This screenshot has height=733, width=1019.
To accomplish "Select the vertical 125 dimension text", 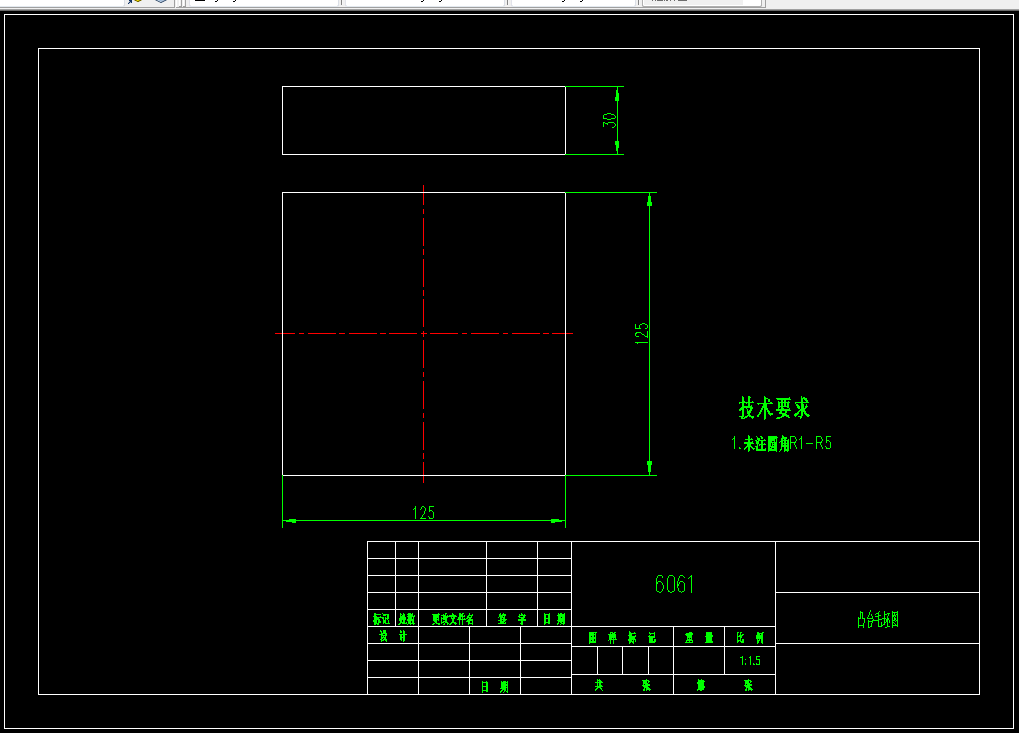I will (x=641, y=333).
